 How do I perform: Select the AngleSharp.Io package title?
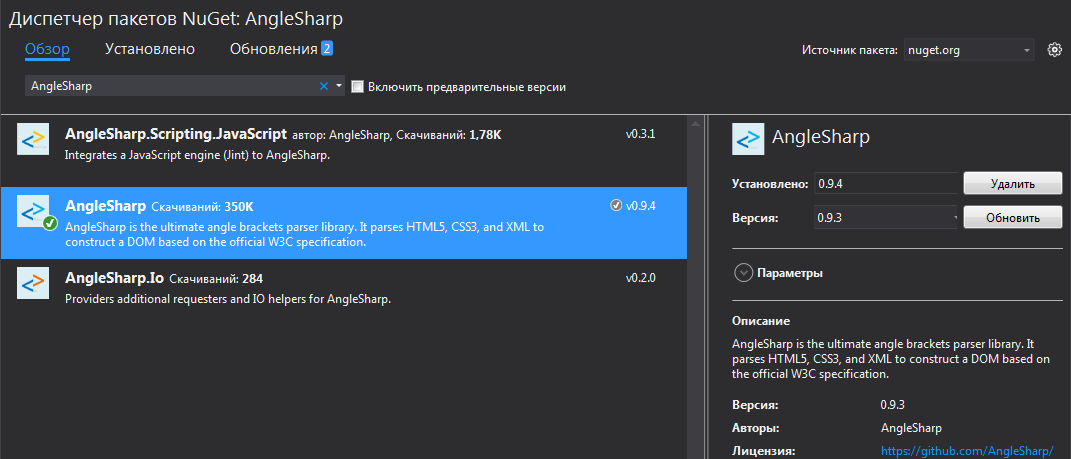[114, 279]
